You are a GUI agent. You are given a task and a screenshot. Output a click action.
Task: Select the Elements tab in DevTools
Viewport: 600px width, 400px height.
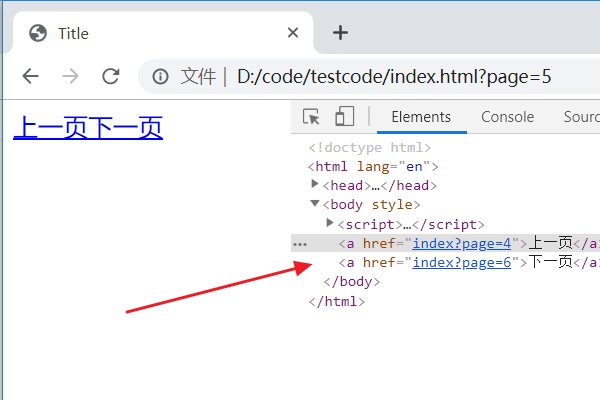click(421, 117)
